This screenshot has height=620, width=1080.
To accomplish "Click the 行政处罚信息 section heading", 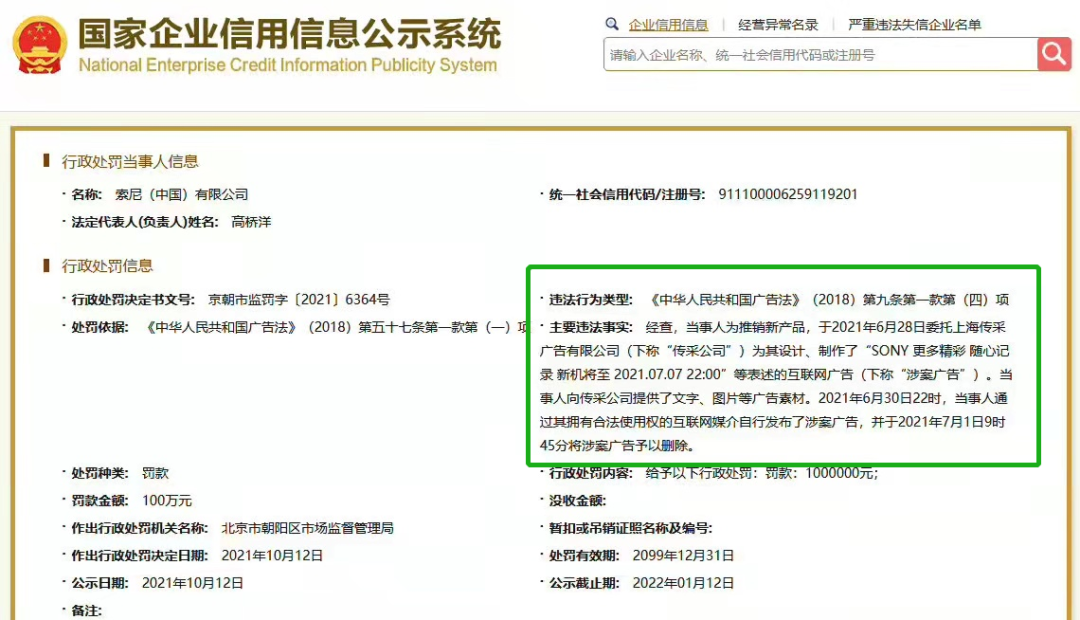I will point(107,266).
